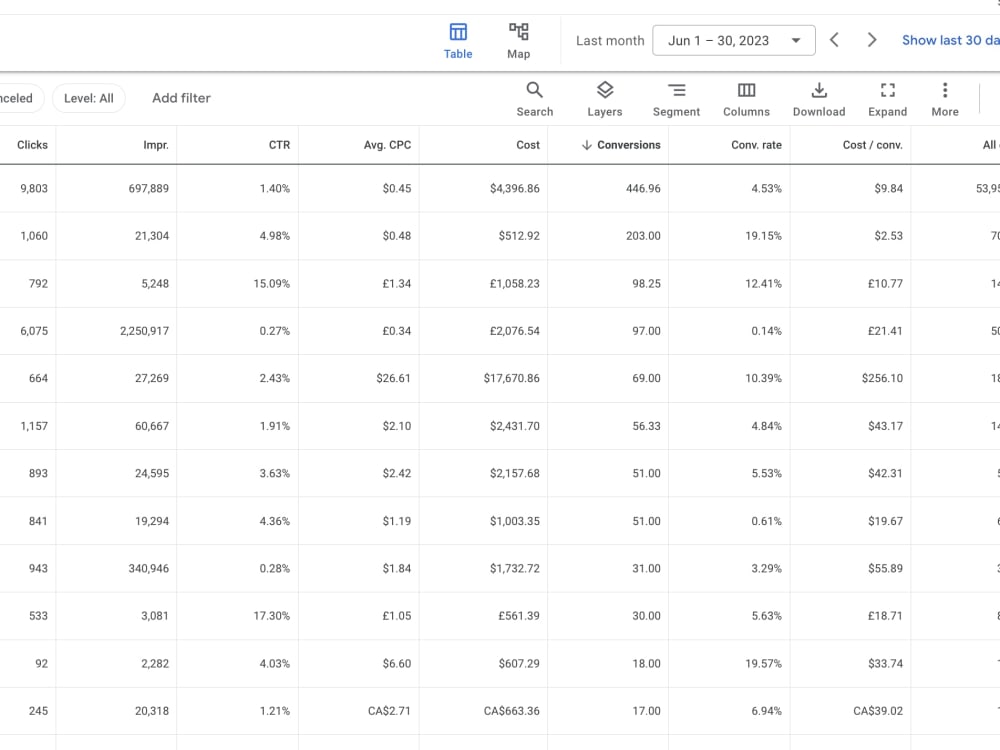Sort by Avg. CPC column header

(x=387, y=145)
